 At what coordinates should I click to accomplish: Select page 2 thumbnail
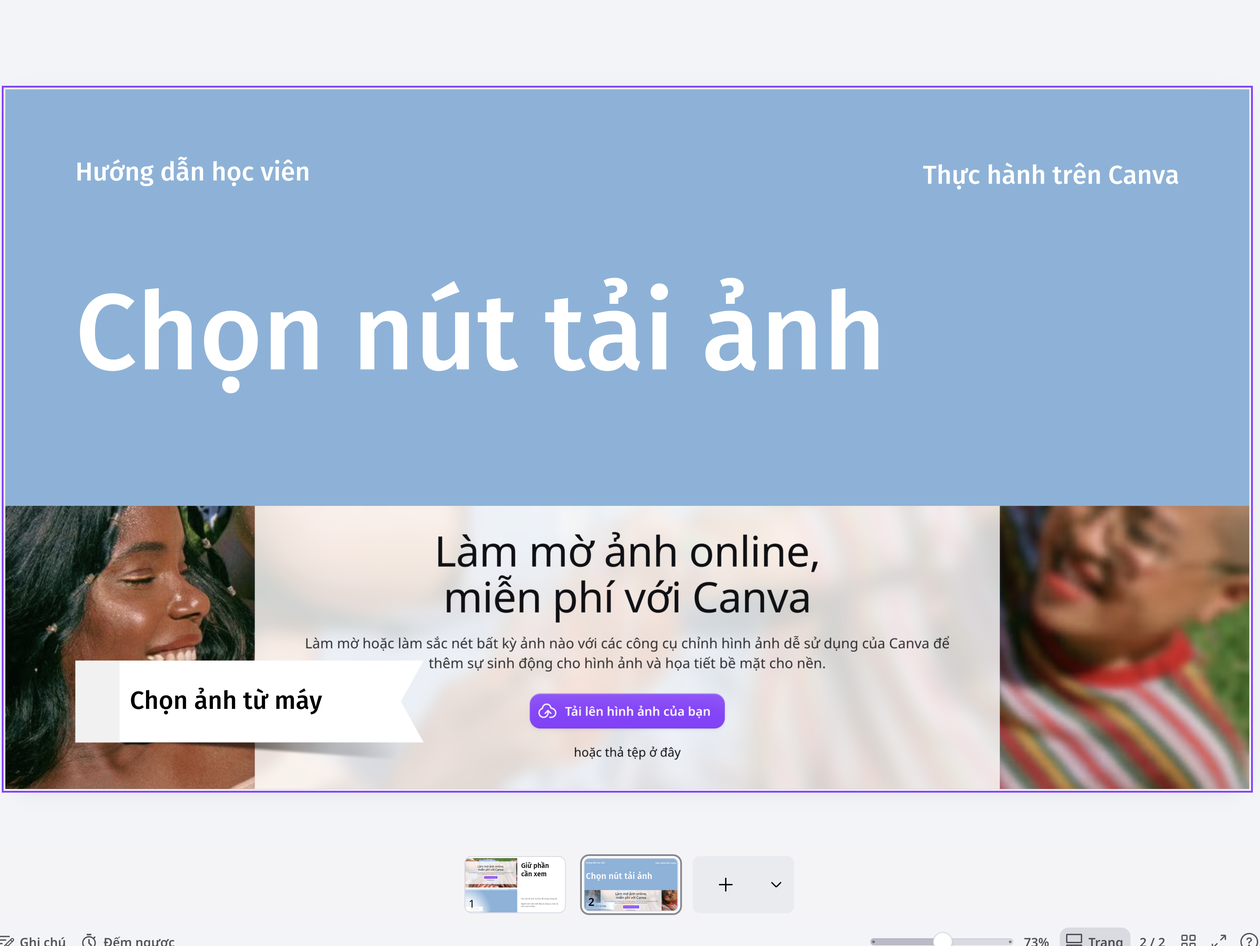click(631, 884)
